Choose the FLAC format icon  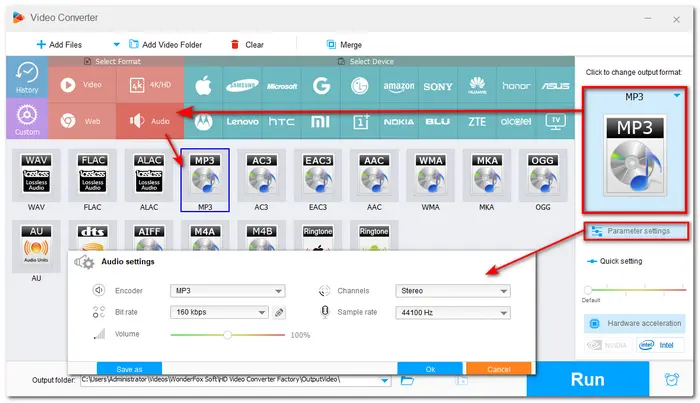[x=93, y=175]
